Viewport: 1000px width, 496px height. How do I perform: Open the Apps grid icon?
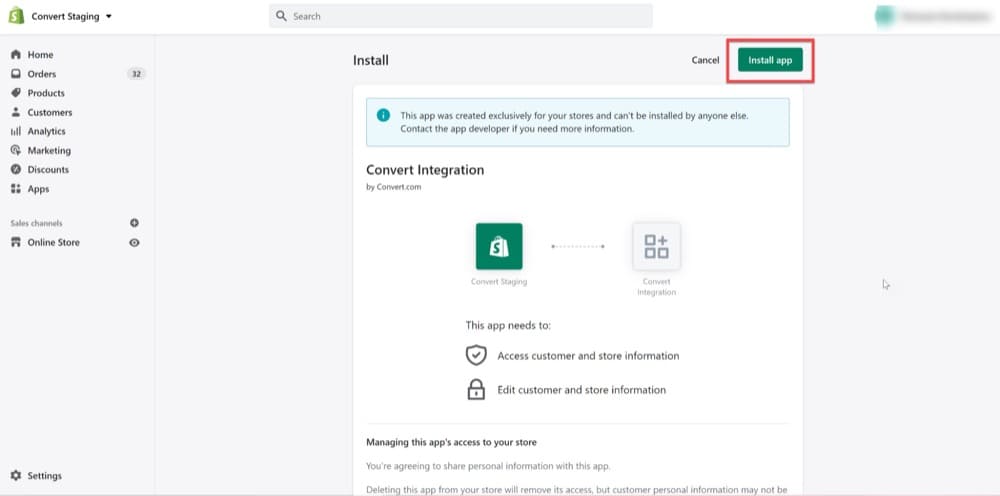(x=16, y=189)
